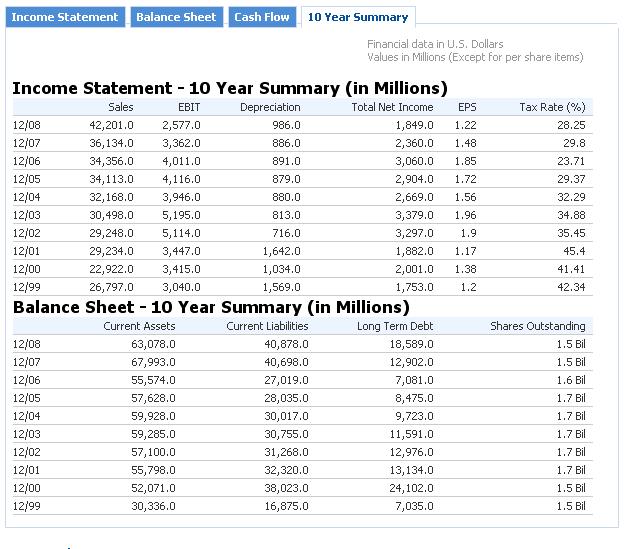Click the Depreciation column header
This screenshot has height=549, width=630.
[270, 107]
